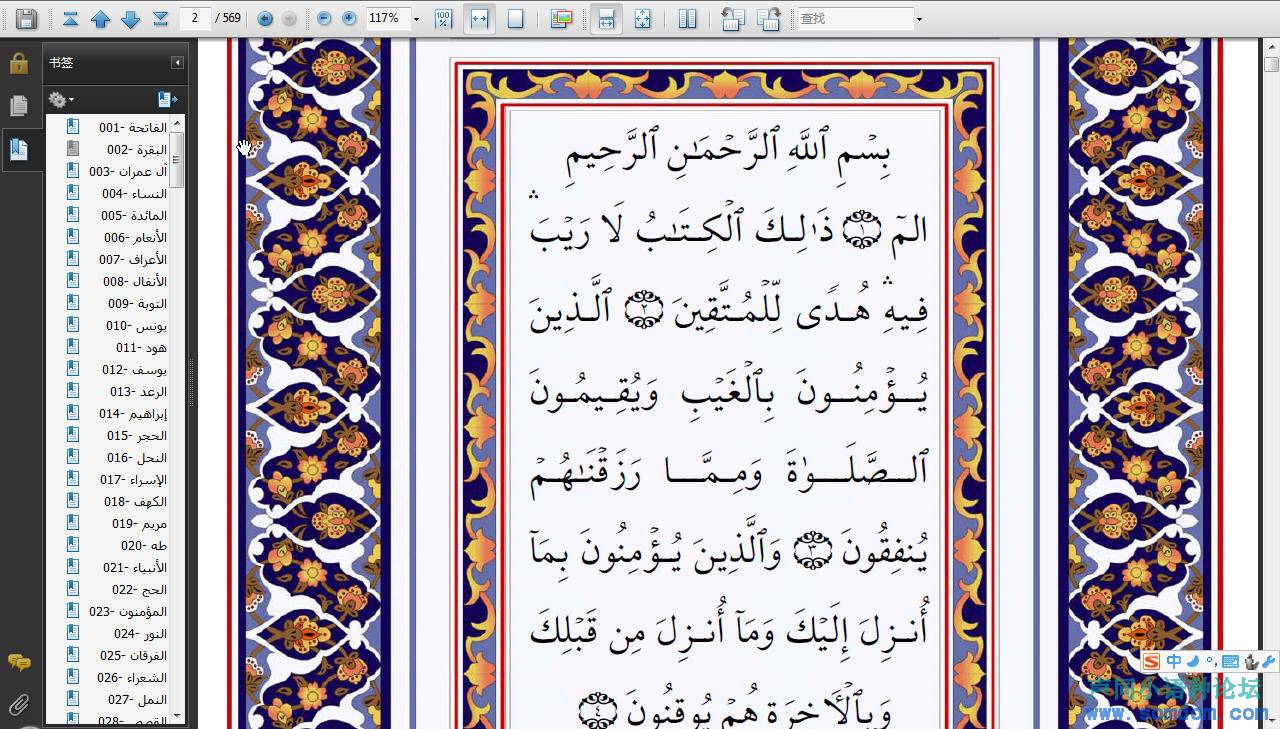
Task: Open bookmark 018 الكهف
Action: point(135,502)
